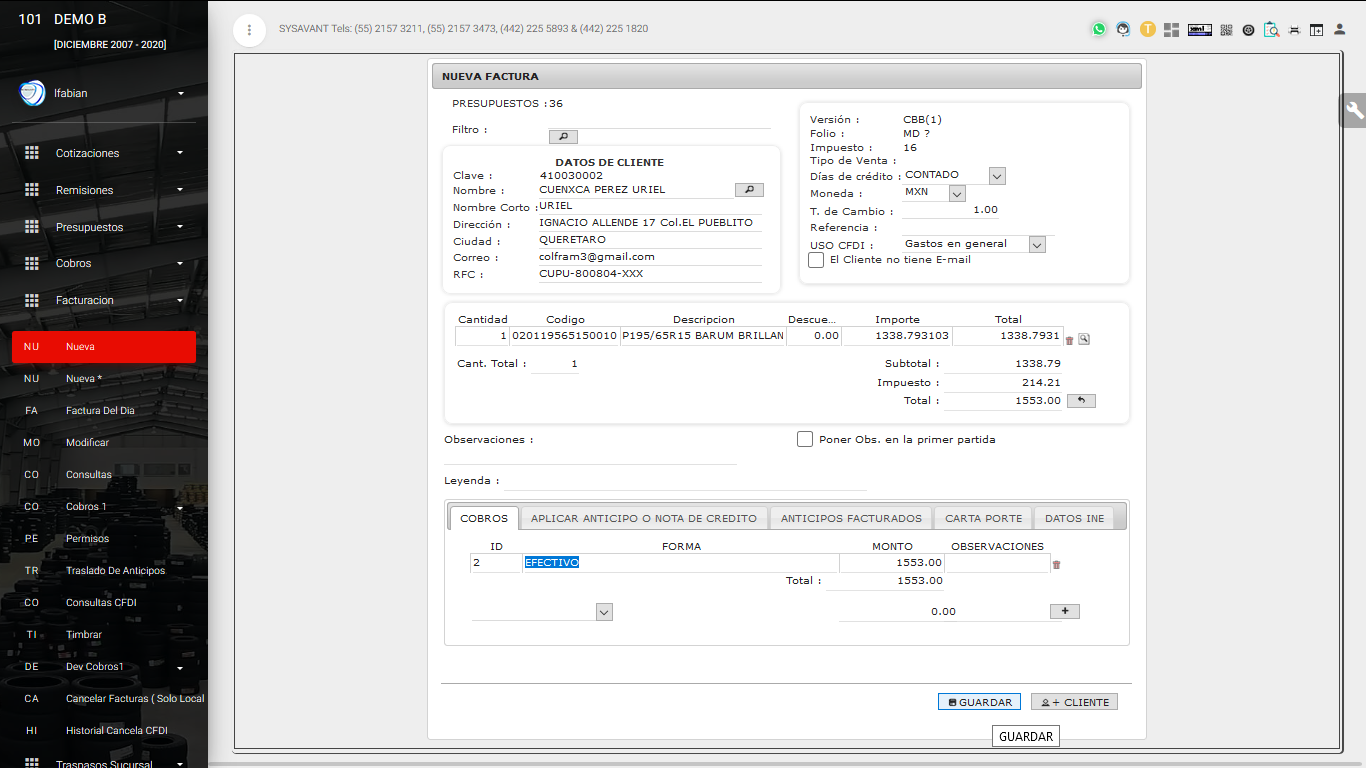Click the yellow T circle icon
This screenshot has height=768, width=1366.
point(1148,29)
